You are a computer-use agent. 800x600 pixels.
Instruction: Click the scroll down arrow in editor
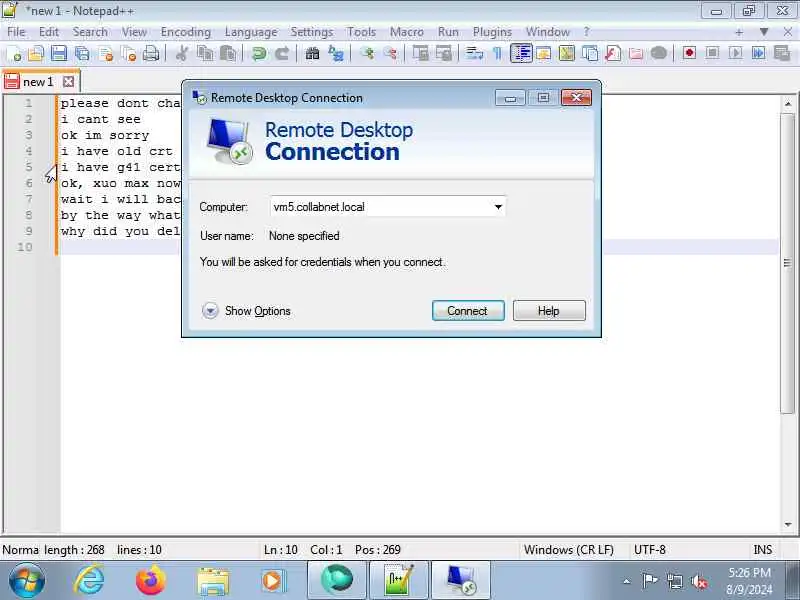pyautogui.click(x=787, y=524)
